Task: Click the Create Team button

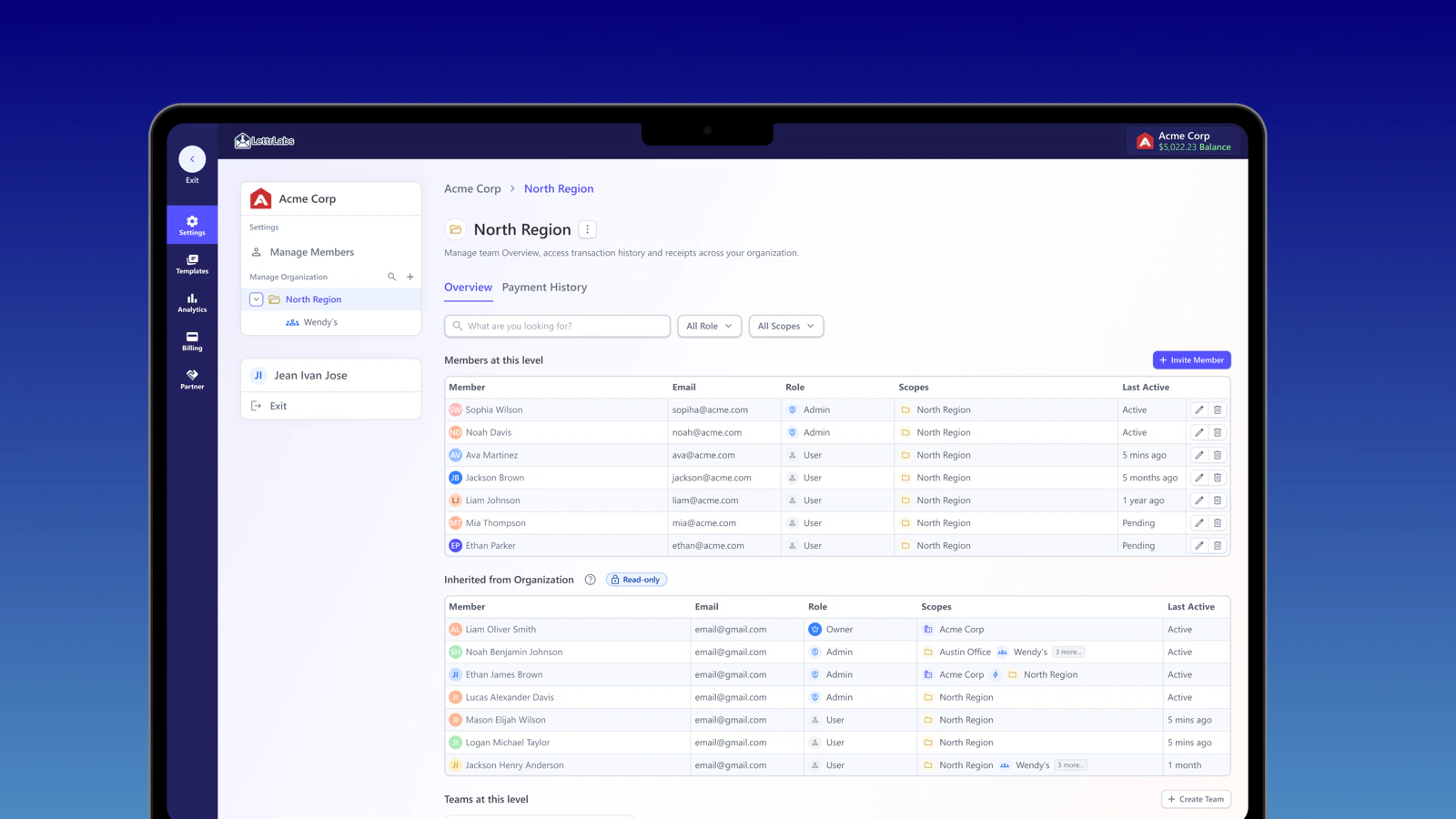Action: [x=1197, y=799]
